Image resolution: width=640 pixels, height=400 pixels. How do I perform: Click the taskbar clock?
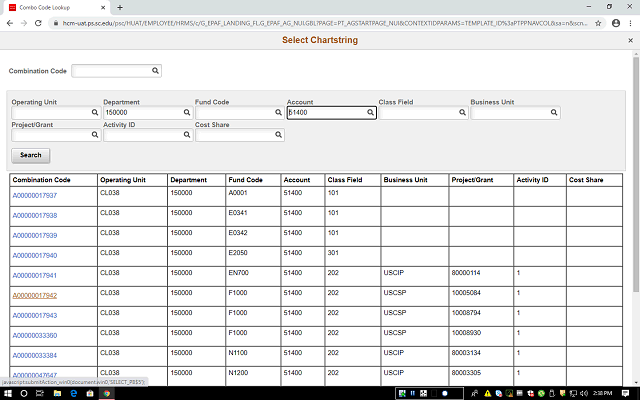603,393
